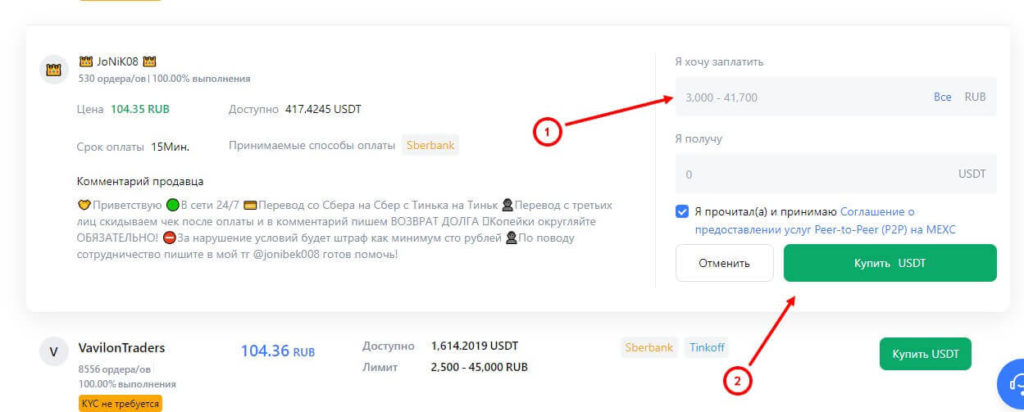Select the Sberbank tag in VavilonTraders row
The width and height of the screenshot is (1024, 412).
pos(649,348)
